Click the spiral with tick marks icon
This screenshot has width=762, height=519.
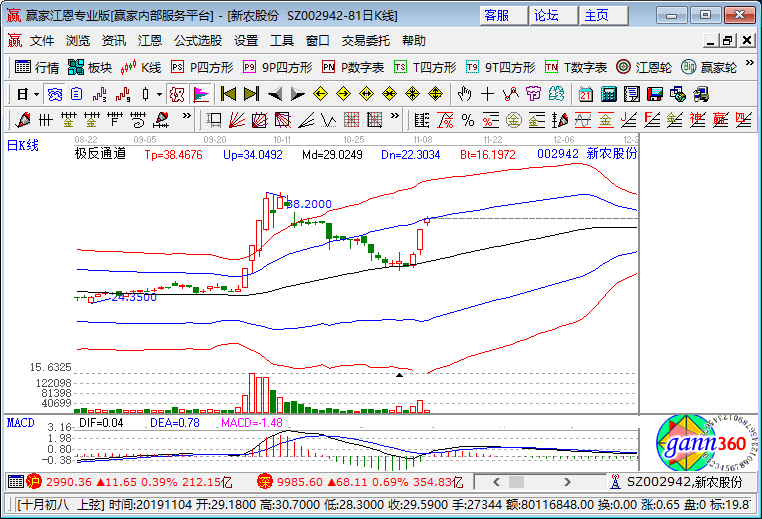point(138,120)
